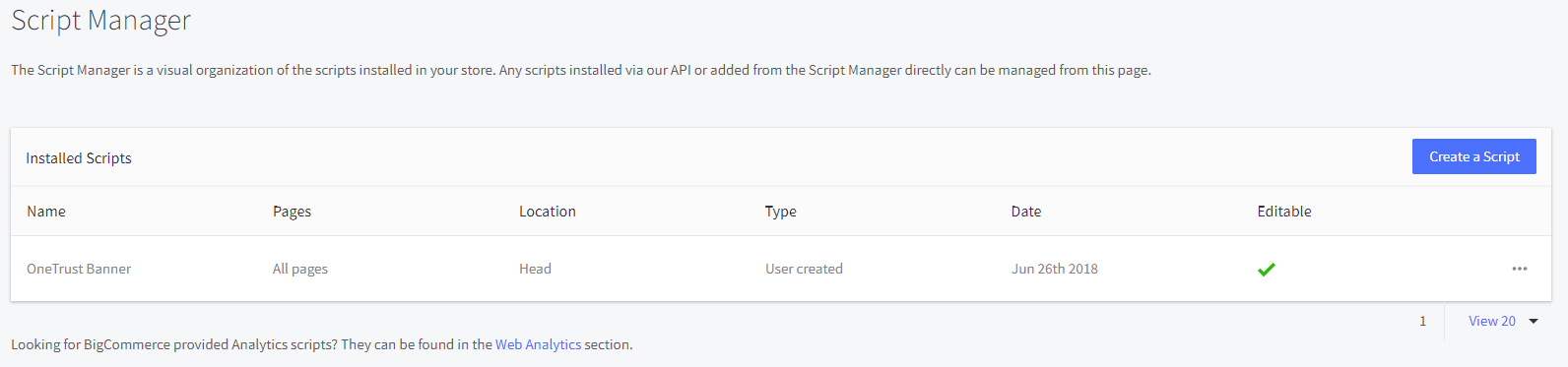Select the Date column header
Screen dimensions: 1568x367
coord(1026,212)
